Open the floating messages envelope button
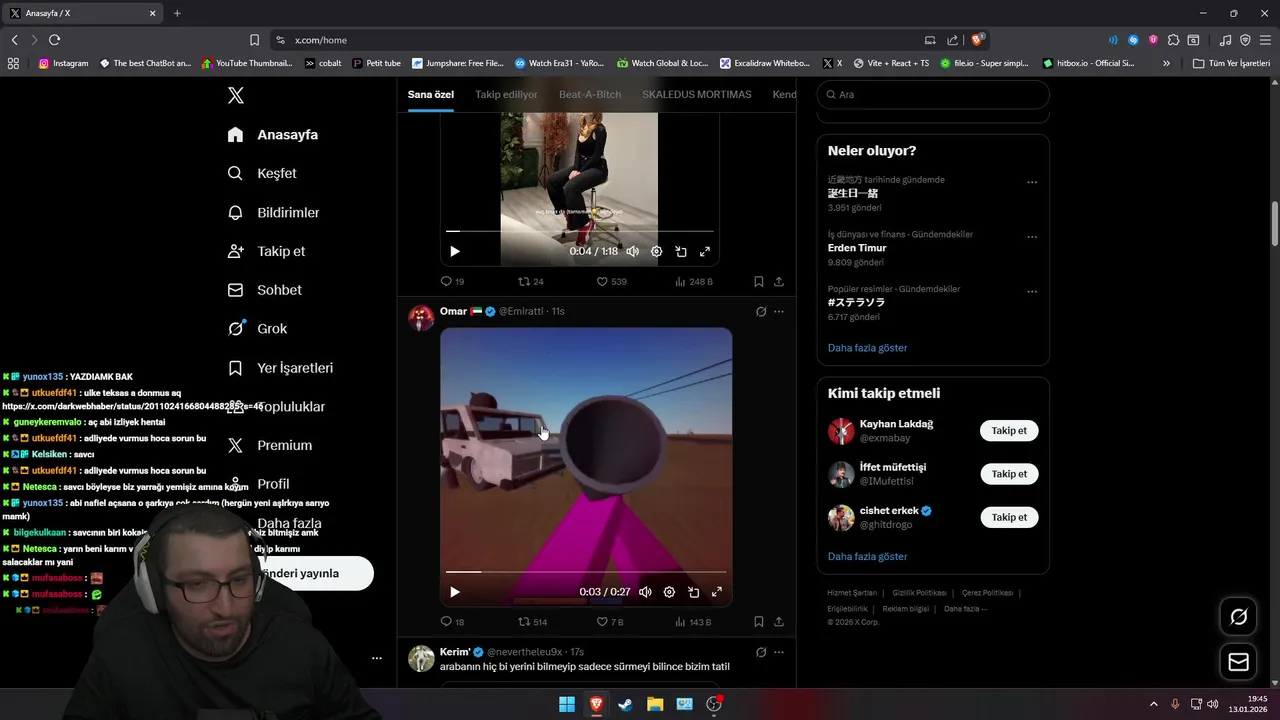 pyautogui.click(x=1238, y=662)
